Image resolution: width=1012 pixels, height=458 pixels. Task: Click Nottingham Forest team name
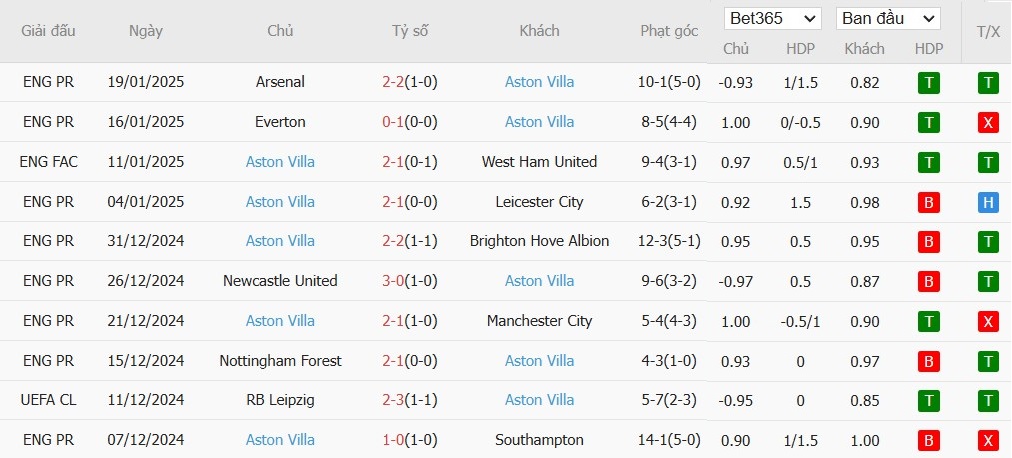tap(280, 361)
